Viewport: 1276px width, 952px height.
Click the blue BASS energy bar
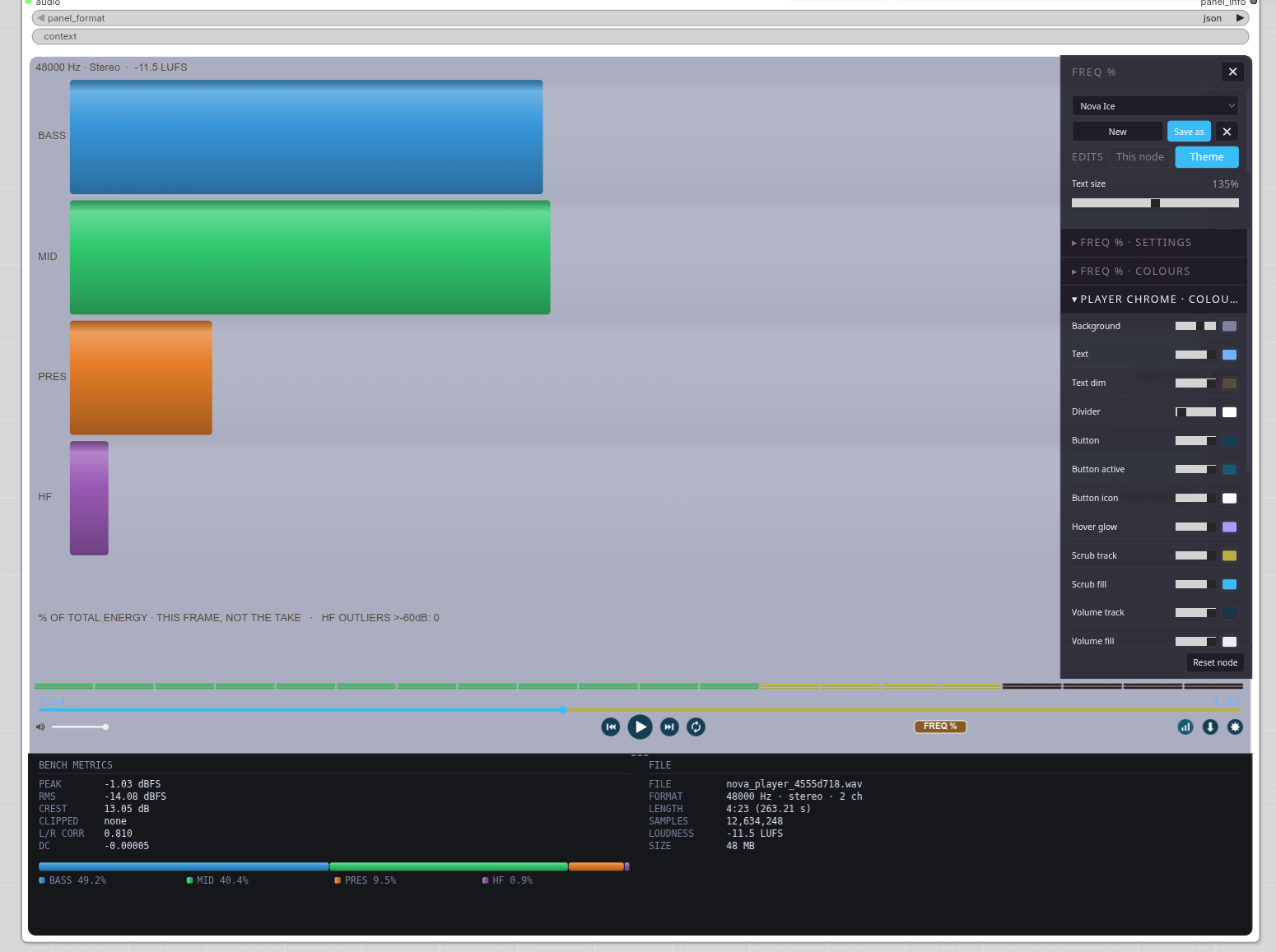(x=306, y=137)
